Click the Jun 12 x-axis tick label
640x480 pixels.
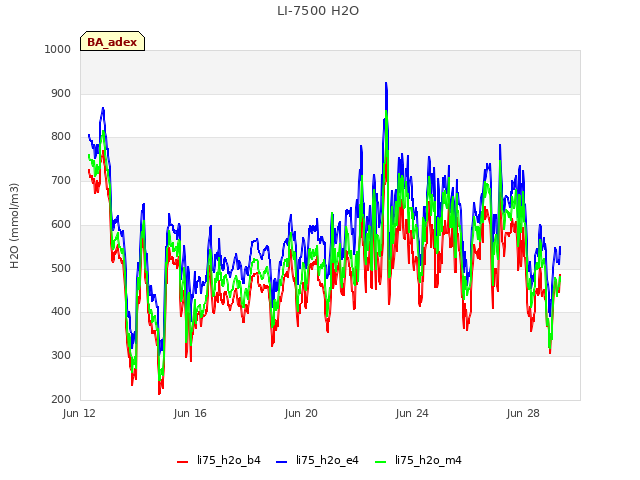pyautogui.click(x=79, y=413)
